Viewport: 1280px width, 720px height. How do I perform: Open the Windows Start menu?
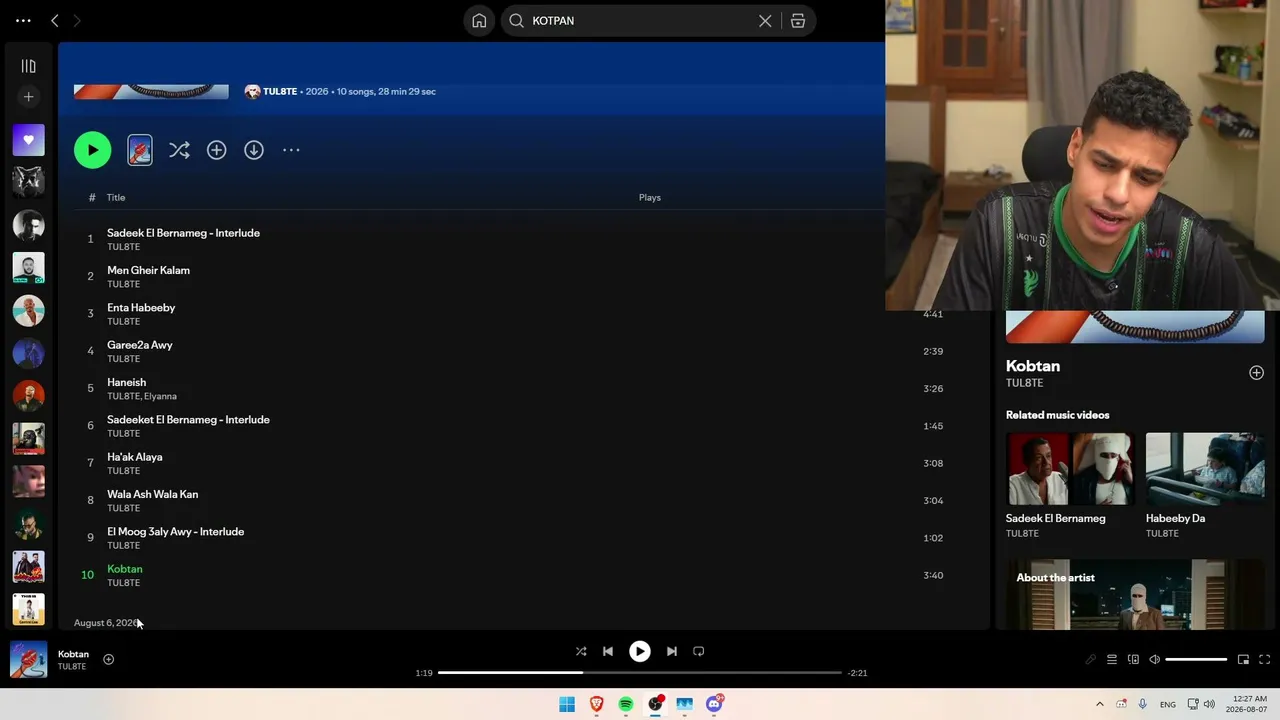pos(567,704)
